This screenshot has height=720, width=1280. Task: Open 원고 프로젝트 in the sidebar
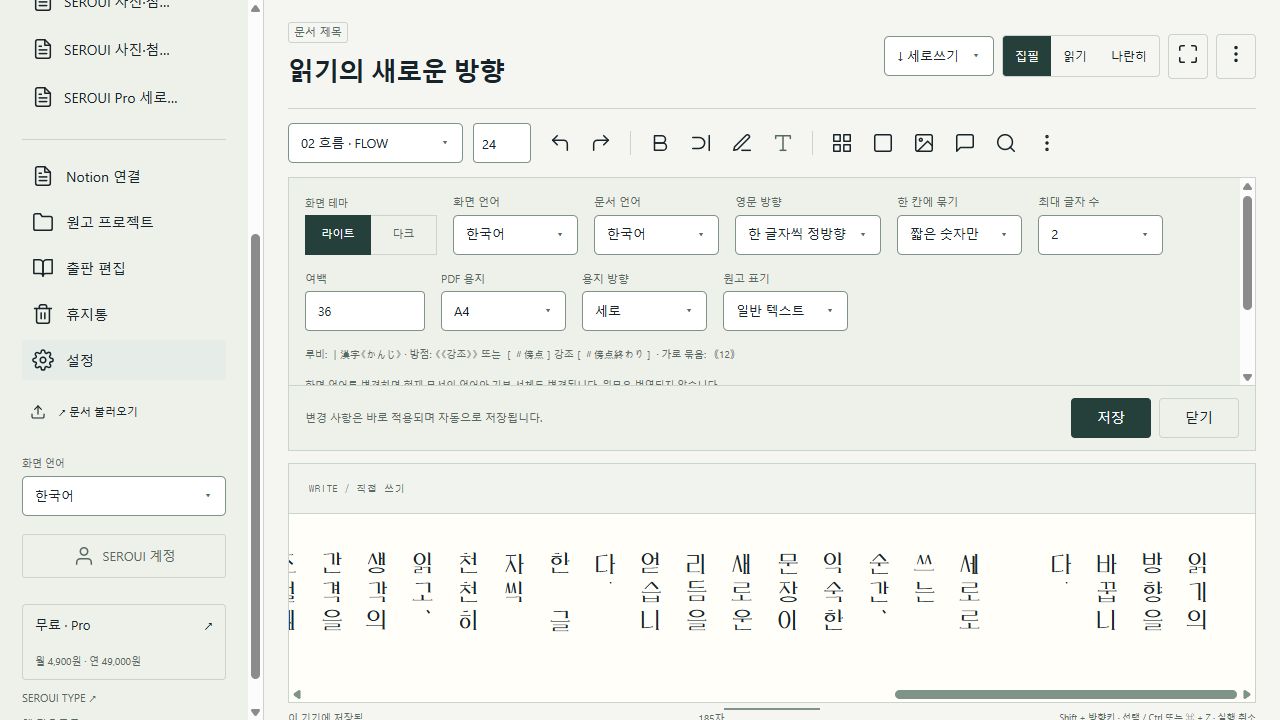point(124,222)
